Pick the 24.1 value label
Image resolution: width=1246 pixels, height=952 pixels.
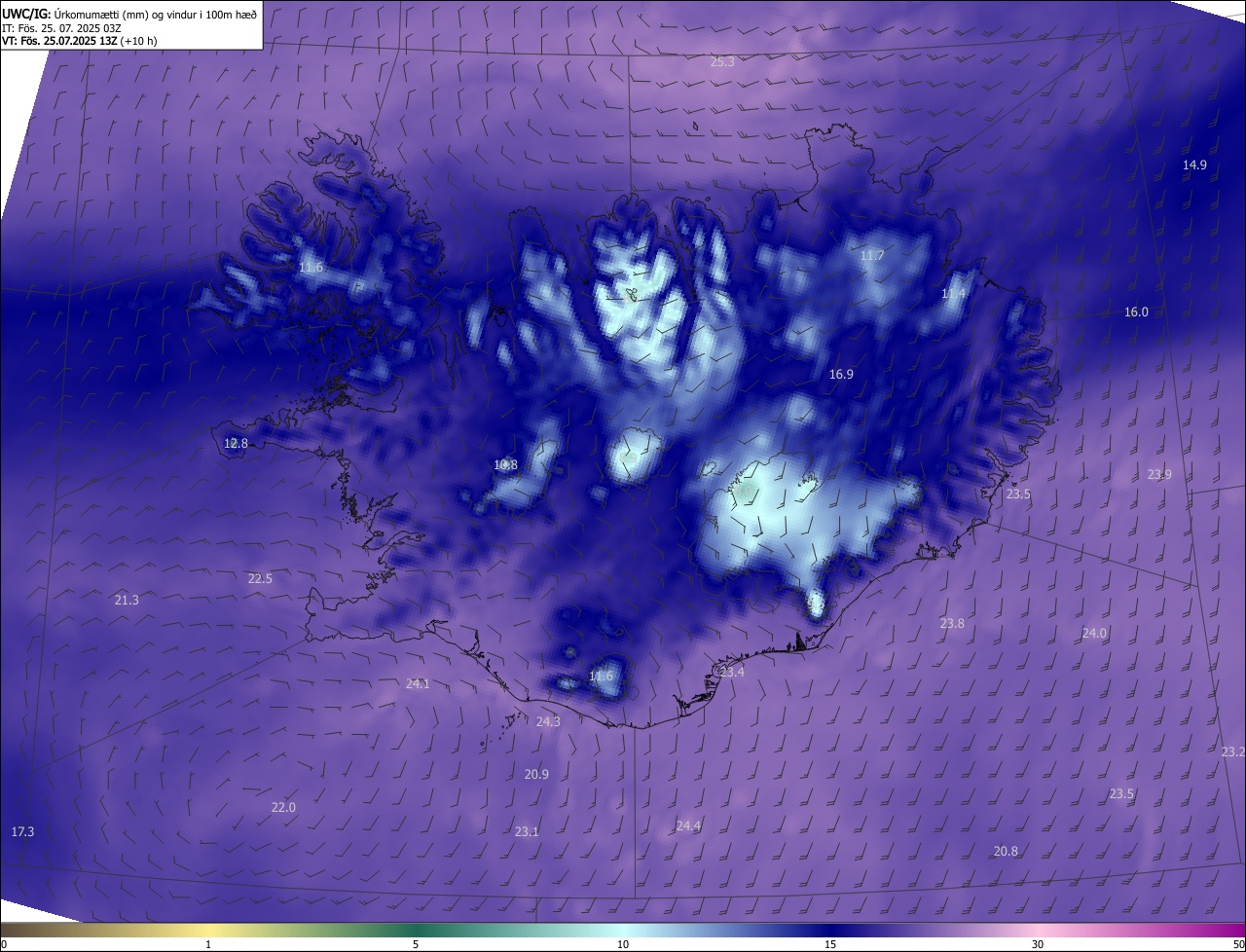point(418,683)
